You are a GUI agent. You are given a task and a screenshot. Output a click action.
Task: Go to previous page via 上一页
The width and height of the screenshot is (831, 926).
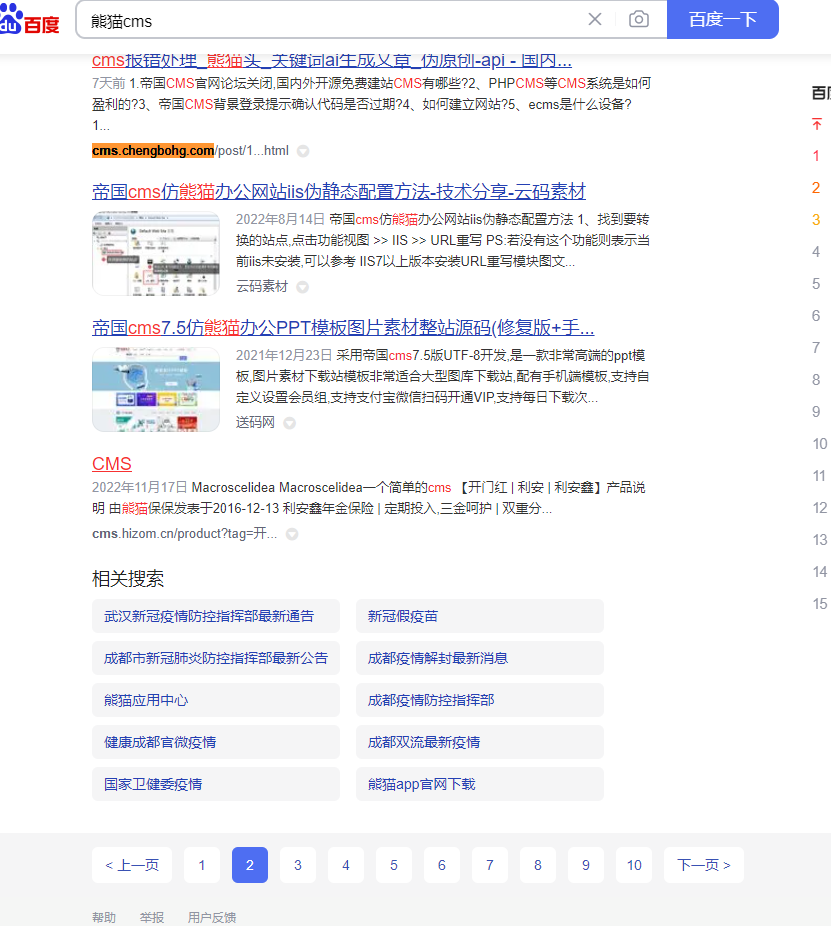(x=132, y=865)
